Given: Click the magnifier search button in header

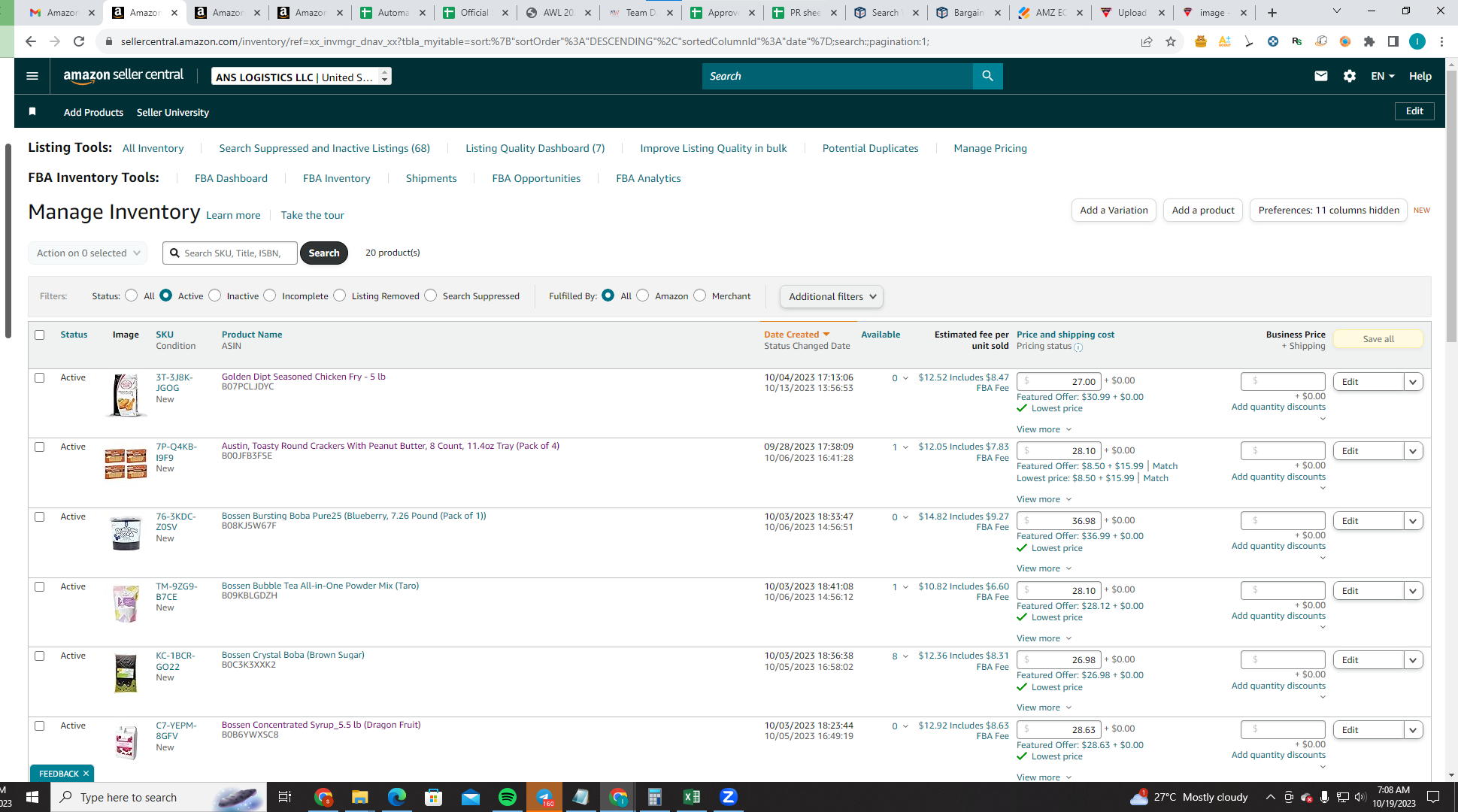Looking at the screenshot, I should click(987, 76).
